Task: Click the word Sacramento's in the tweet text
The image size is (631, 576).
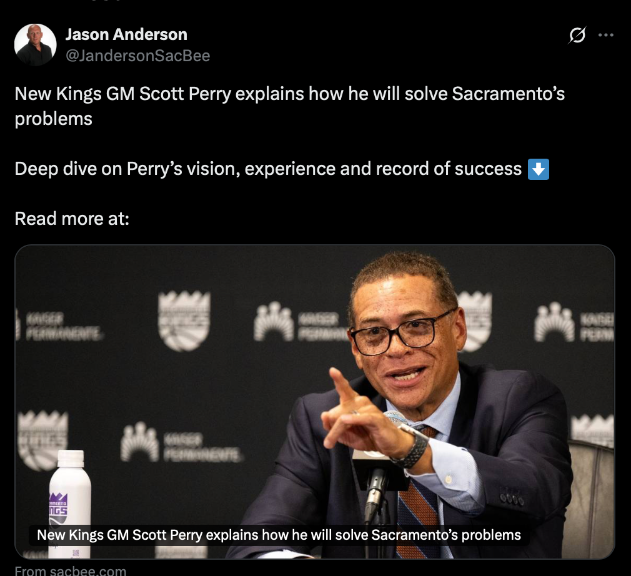Action: click(509, 95)
